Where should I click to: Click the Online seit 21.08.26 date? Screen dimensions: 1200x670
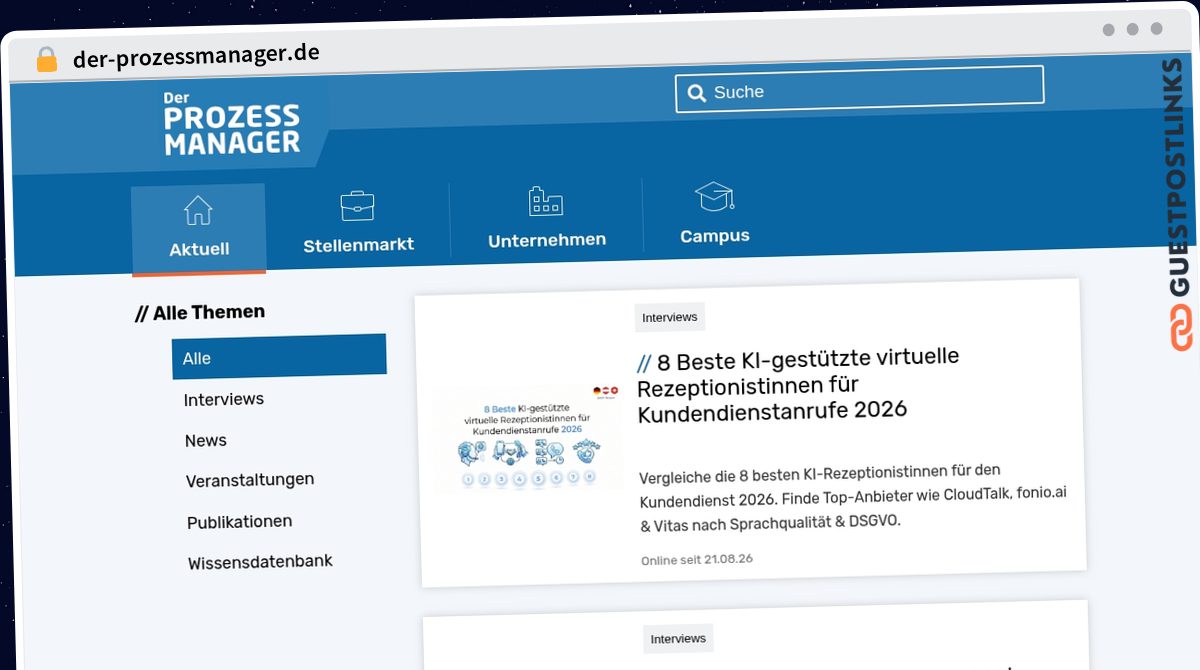[x=697, y=560]
